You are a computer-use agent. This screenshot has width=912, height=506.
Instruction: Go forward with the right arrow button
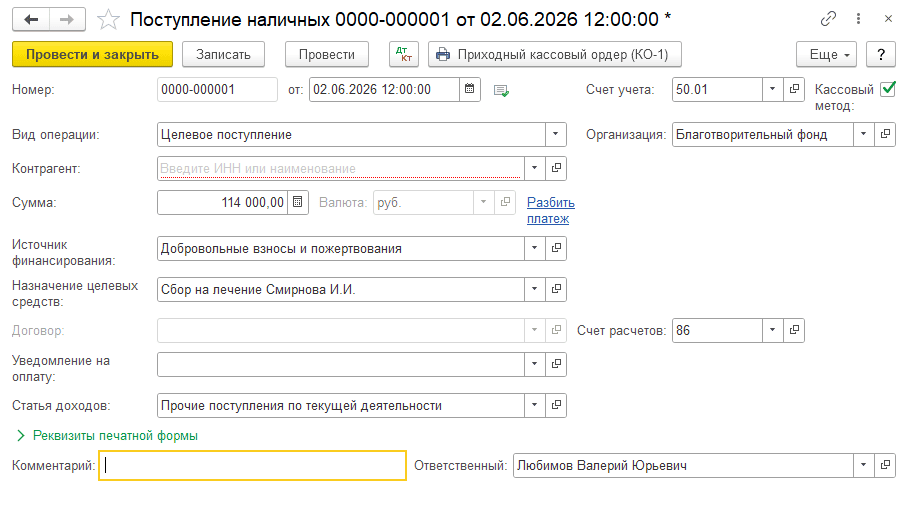[x=67, y=20]
